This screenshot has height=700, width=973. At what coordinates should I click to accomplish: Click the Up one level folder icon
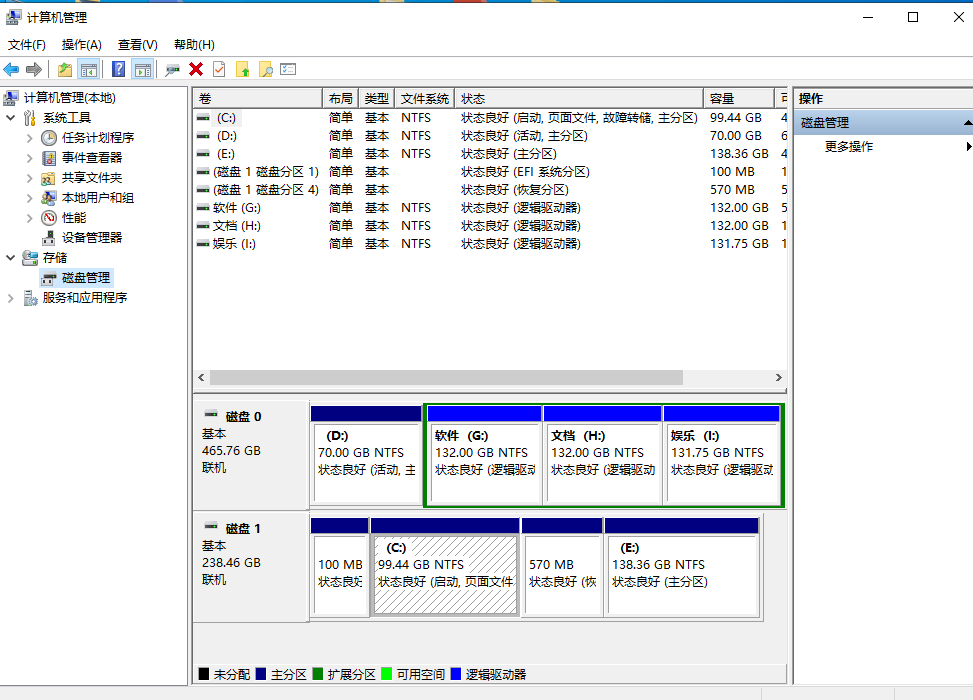pyautogui.click(x=65, y=69)
